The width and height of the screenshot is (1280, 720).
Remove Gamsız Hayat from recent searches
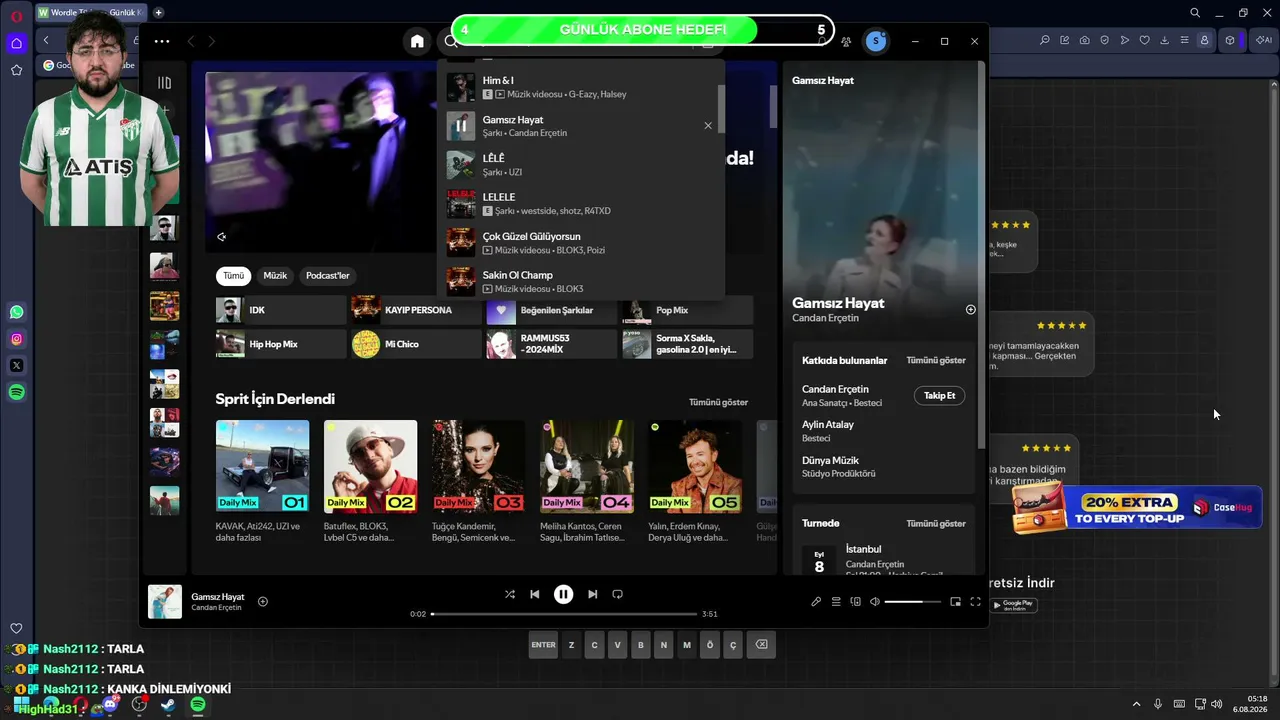tap(708, 126)
